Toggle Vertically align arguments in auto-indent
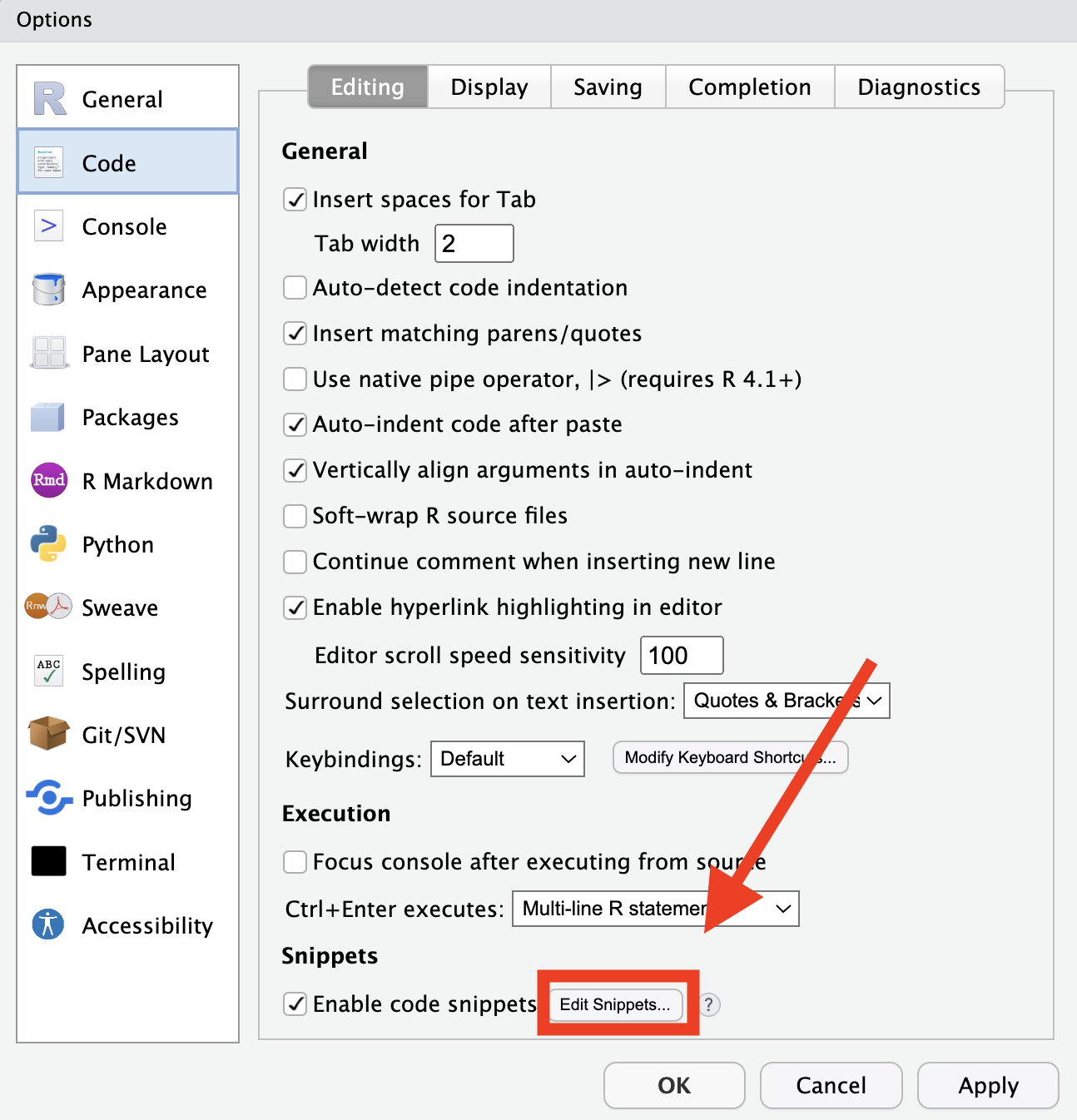1077x1120 pixels. (x=295, y=470)
